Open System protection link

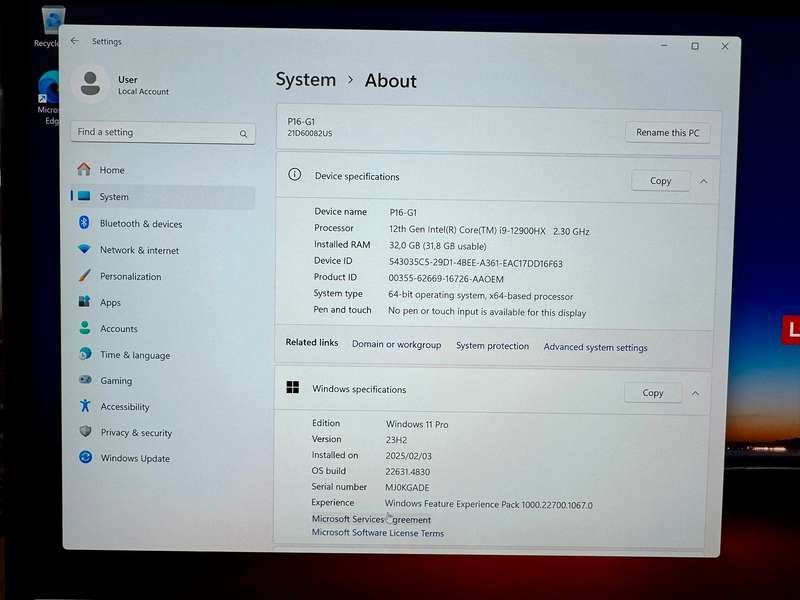click(x=492, y=346)
